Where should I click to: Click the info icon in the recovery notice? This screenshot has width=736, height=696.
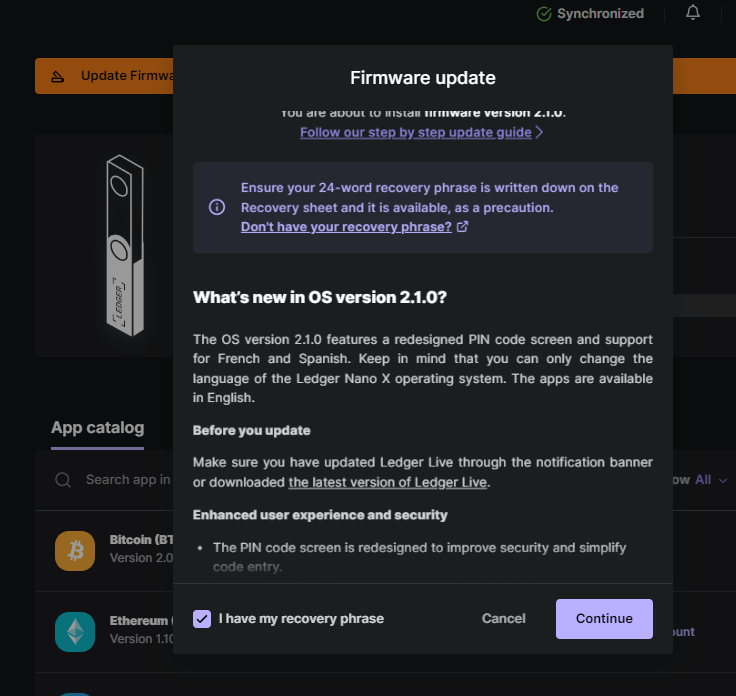point(216,207)
